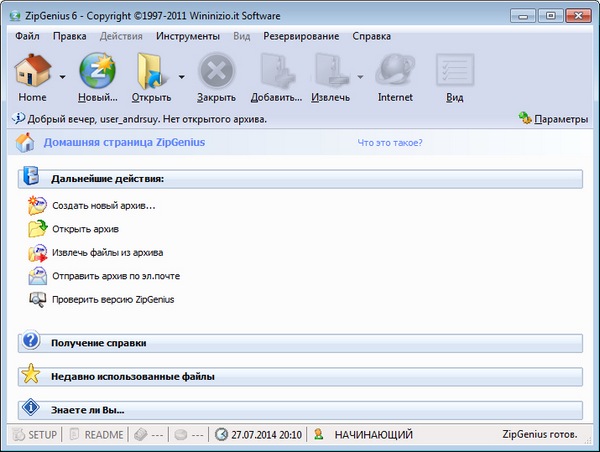Click the Новый archive globe icon
600x452 pixels.
(x=96, y=71)
